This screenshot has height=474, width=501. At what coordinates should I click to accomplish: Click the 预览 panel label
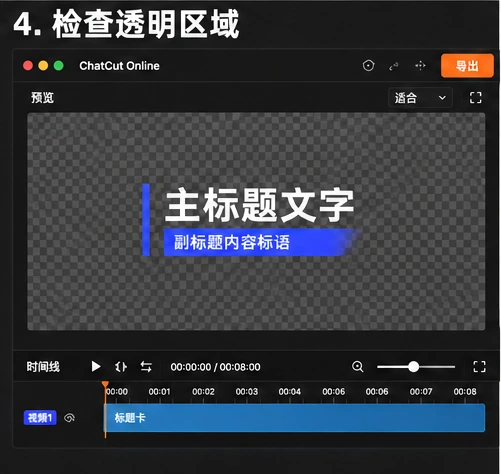pyautogui.click(x=42, y=98)
